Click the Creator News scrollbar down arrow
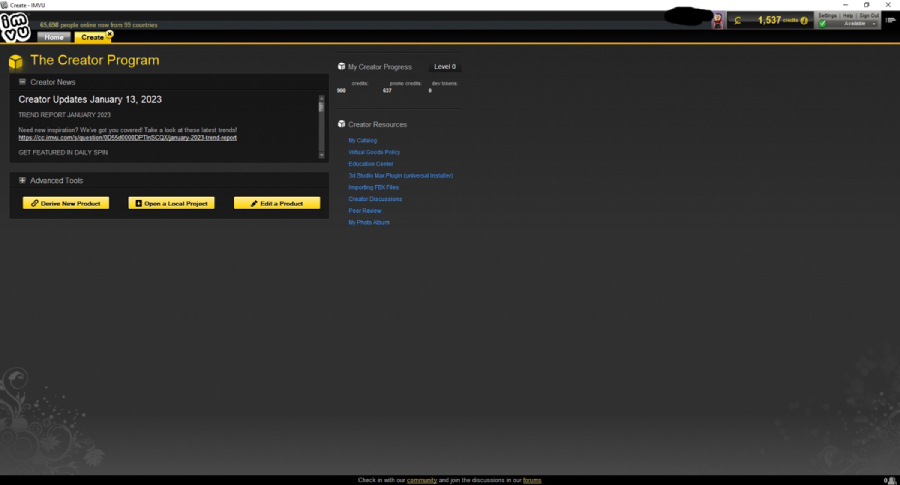Viewport: 900px width, 485px height. tap(321, 155)
